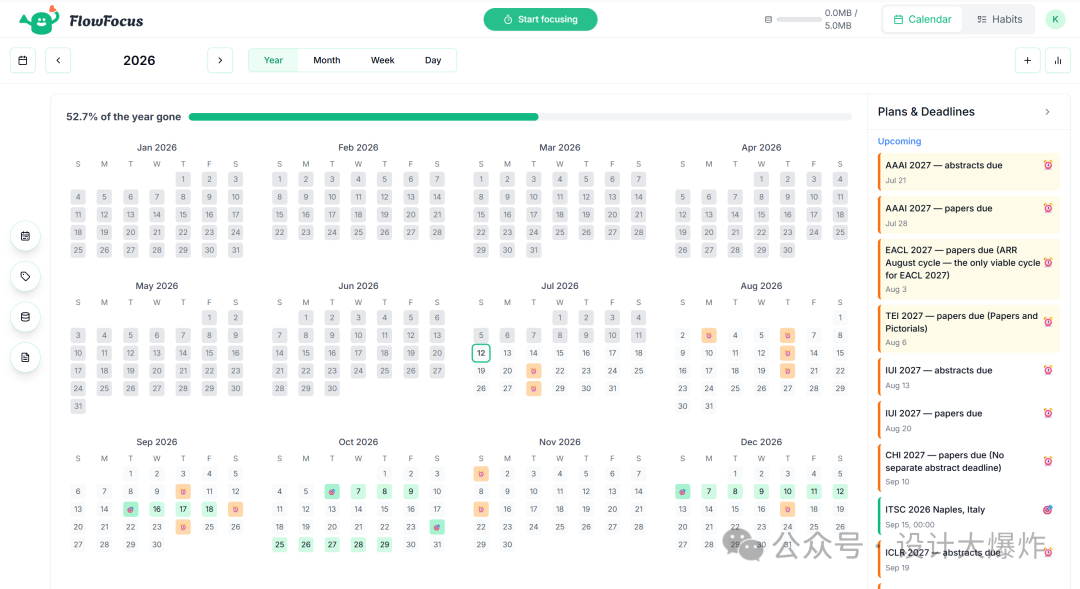Screen dimensions: 1080x589
Task: Click deadline marker on July 28 2026
Action: pos(533,389)
